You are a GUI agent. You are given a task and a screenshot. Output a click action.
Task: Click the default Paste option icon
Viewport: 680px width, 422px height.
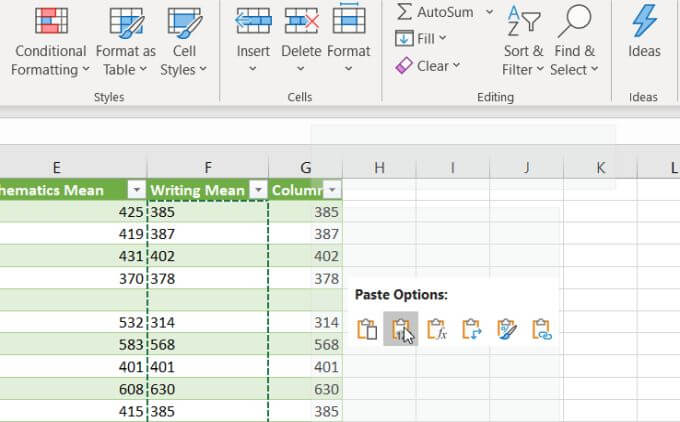(x=366, y=329)
